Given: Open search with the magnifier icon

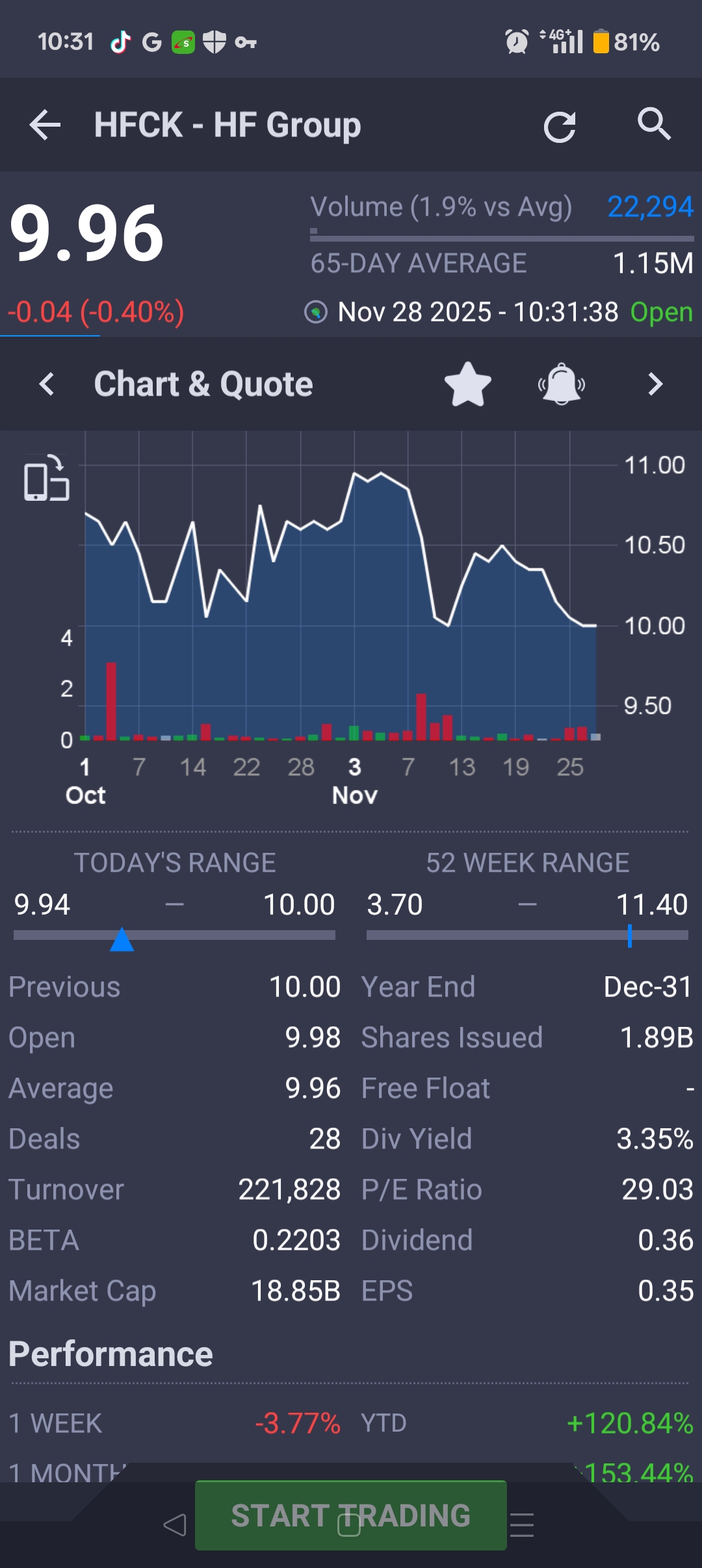Looking at the screenshot, I should coord(653,123).
